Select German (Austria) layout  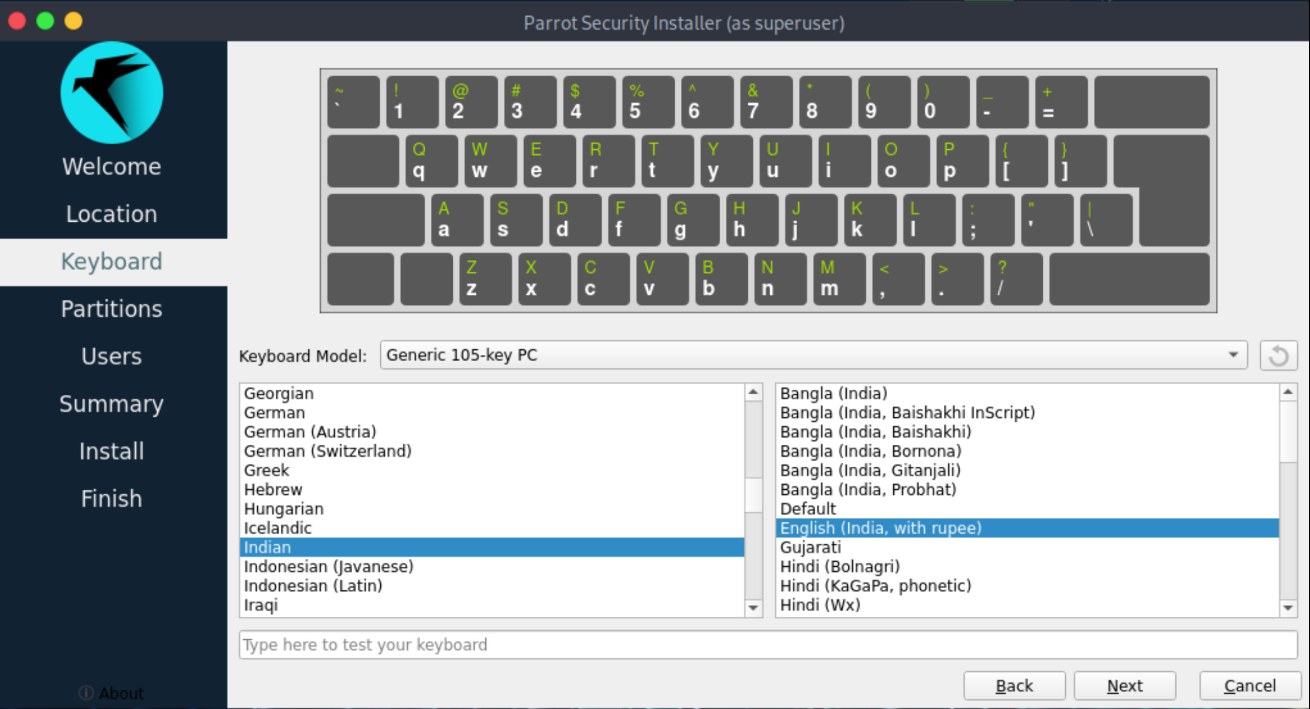click(492, 432)
